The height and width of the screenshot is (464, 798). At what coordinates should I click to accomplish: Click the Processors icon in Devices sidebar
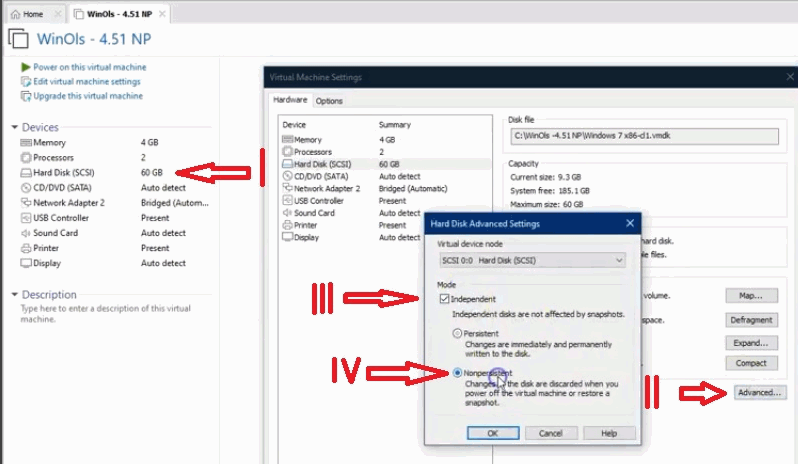click(26, 158)
